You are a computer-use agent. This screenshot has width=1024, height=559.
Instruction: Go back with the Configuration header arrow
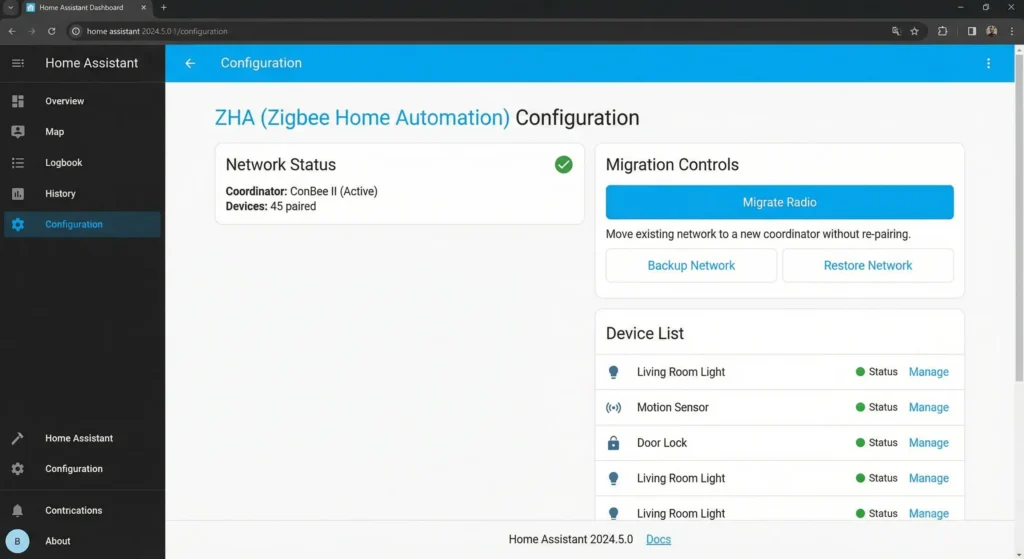click(x=190, y=63)
